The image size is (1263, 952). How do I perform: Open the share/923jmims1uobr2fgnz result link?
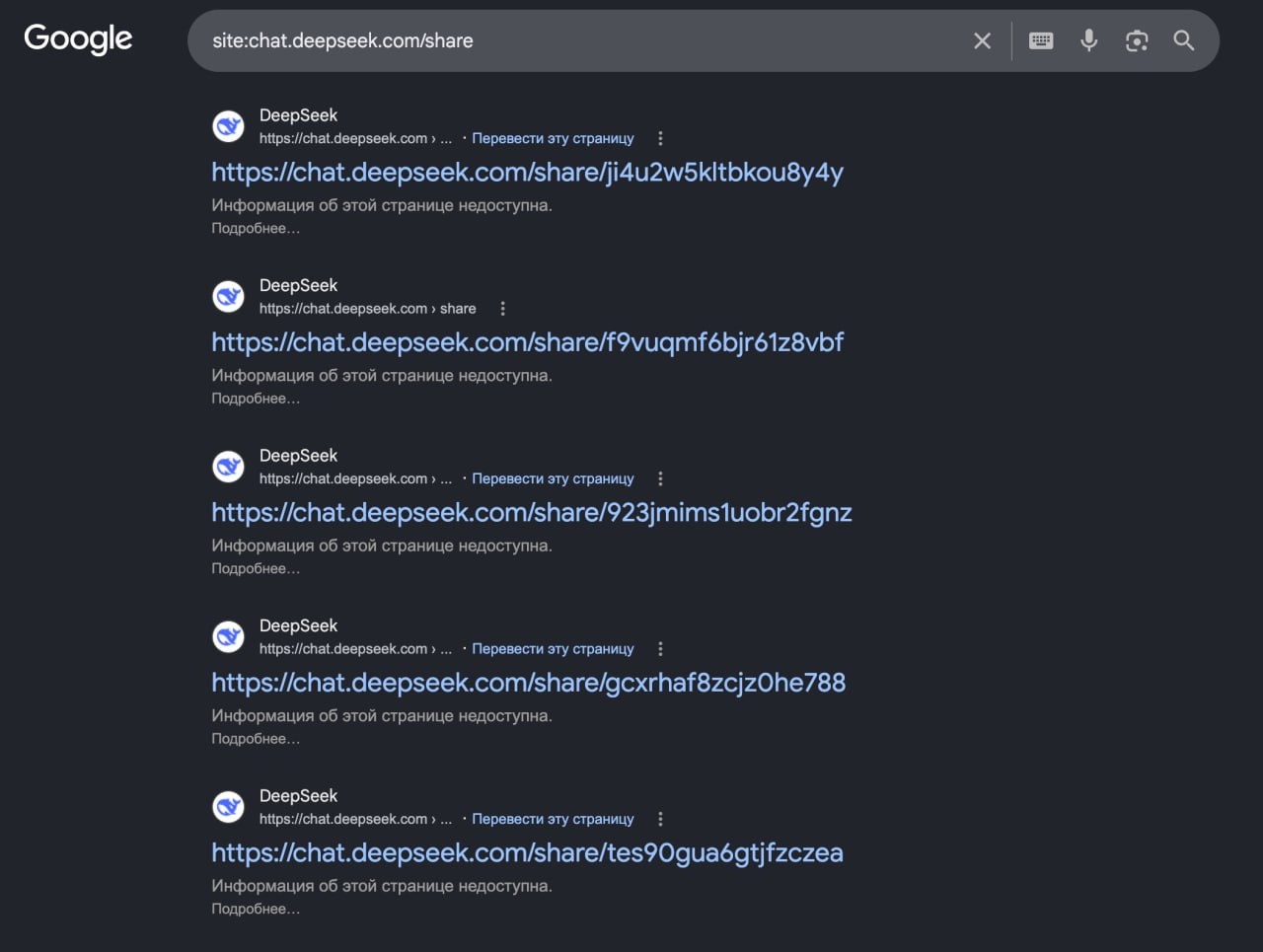pos(532,513)
